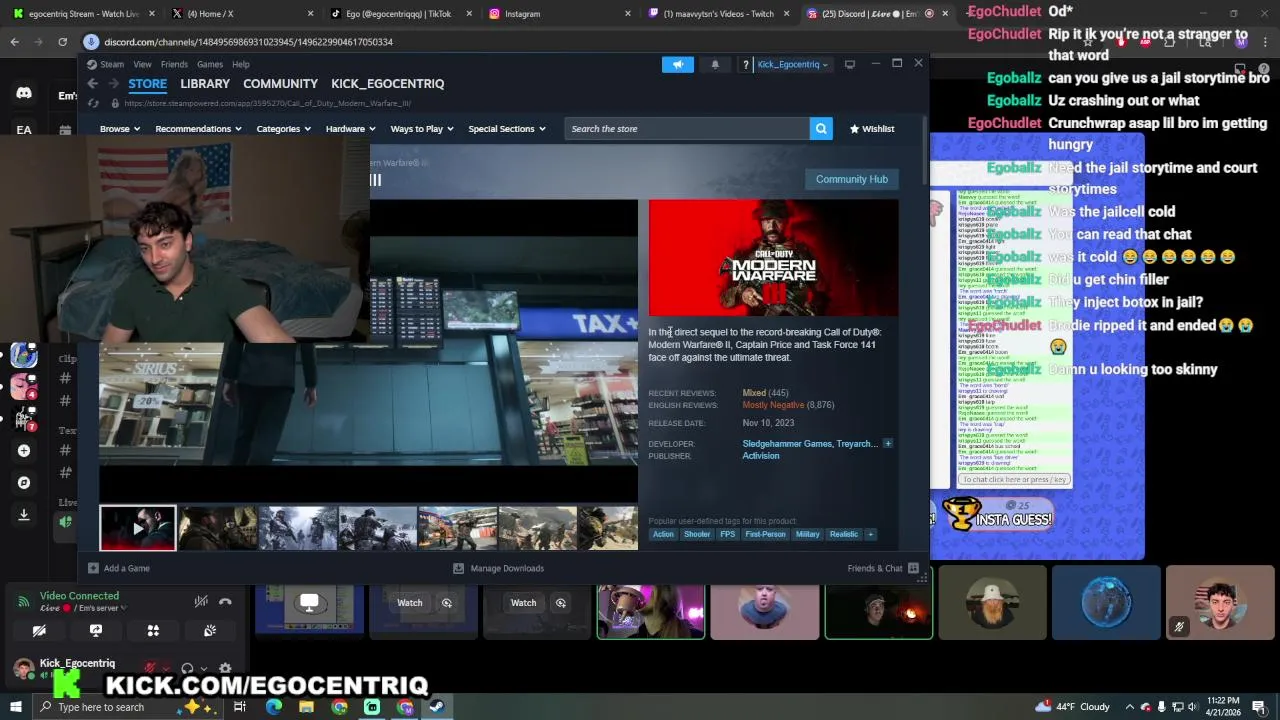Click the Wishlist button

(x=872, y=129)
